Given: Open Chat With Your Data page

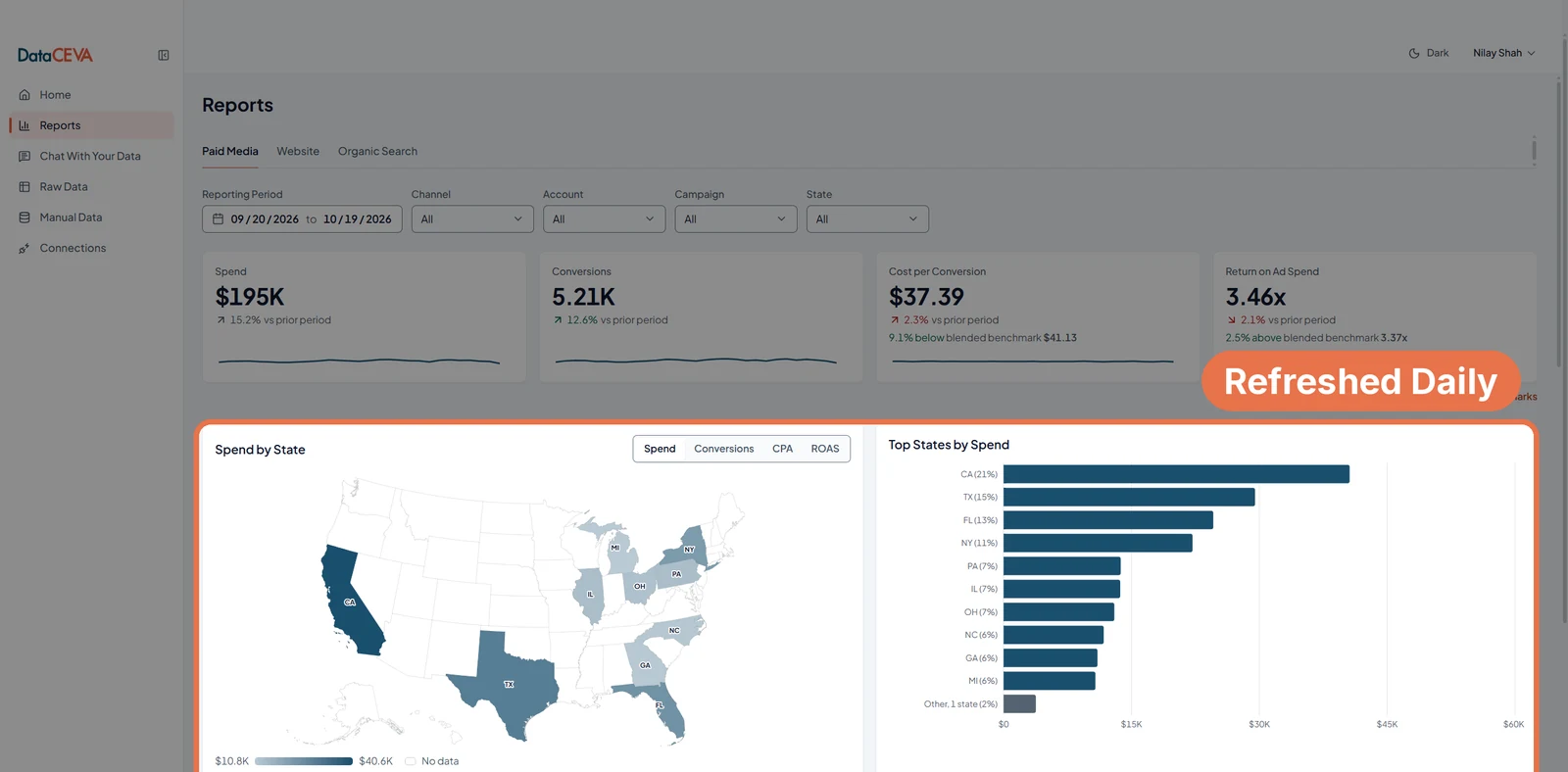Looking at the screenshot, I should [x=91, y=156].
